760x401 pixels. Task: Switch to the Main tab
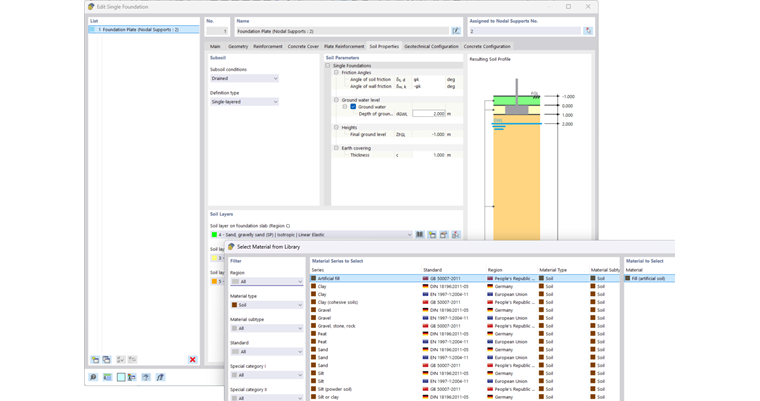(x=215, y=47)
